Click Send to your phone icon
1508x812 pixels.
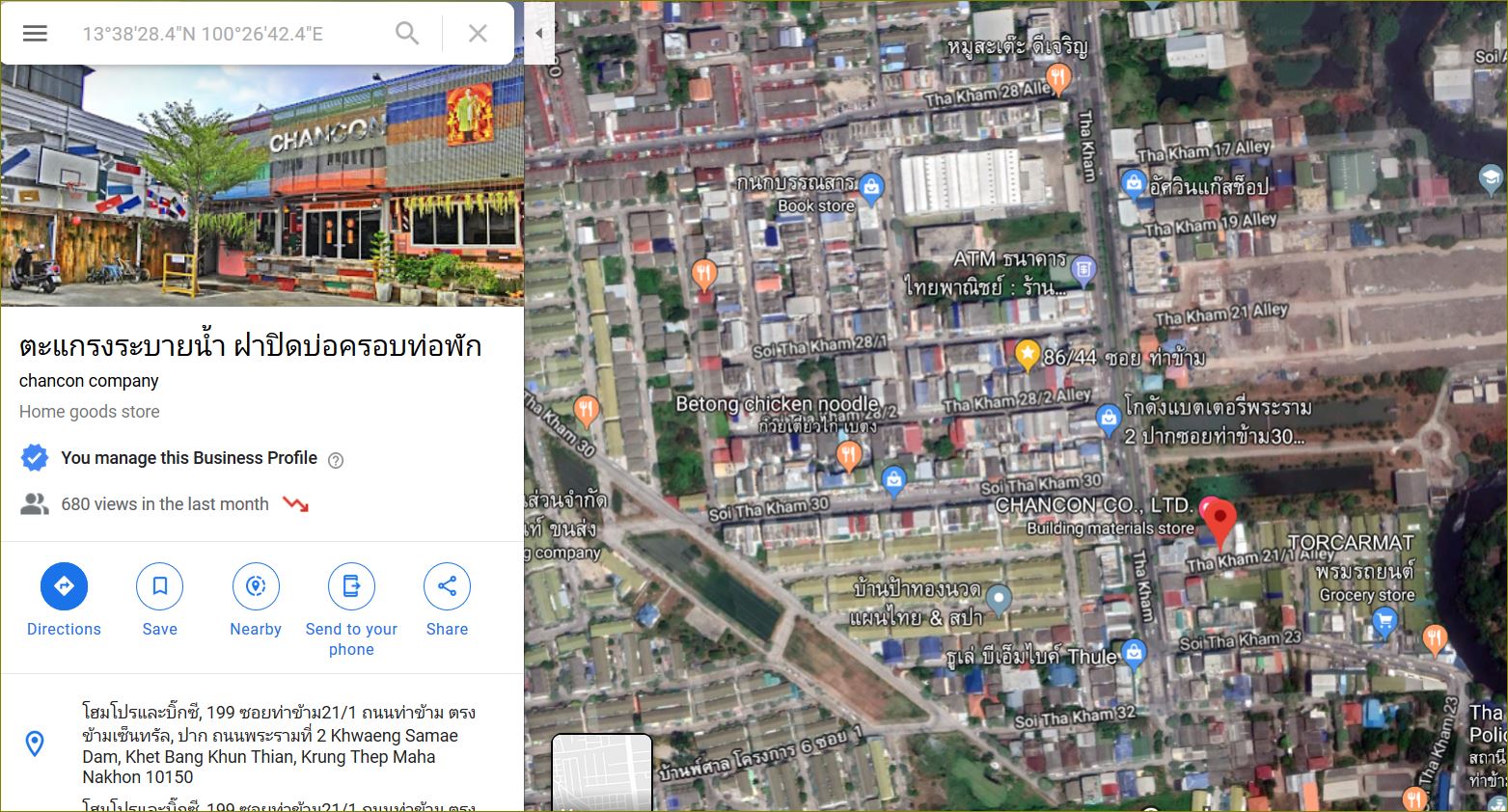click(351, 586)
